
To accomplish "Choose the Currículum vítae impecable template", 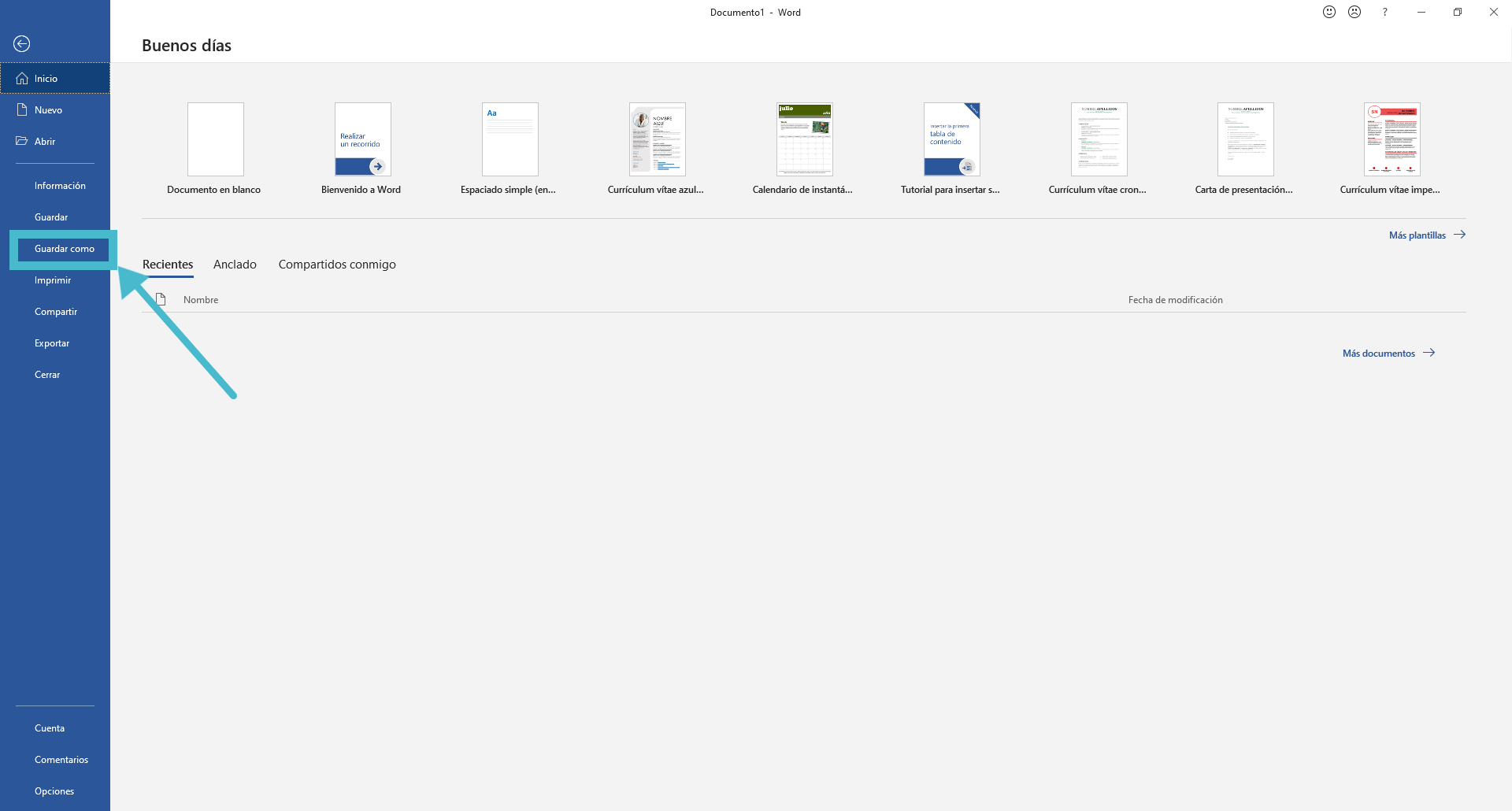I will (x=1392, y=149).
